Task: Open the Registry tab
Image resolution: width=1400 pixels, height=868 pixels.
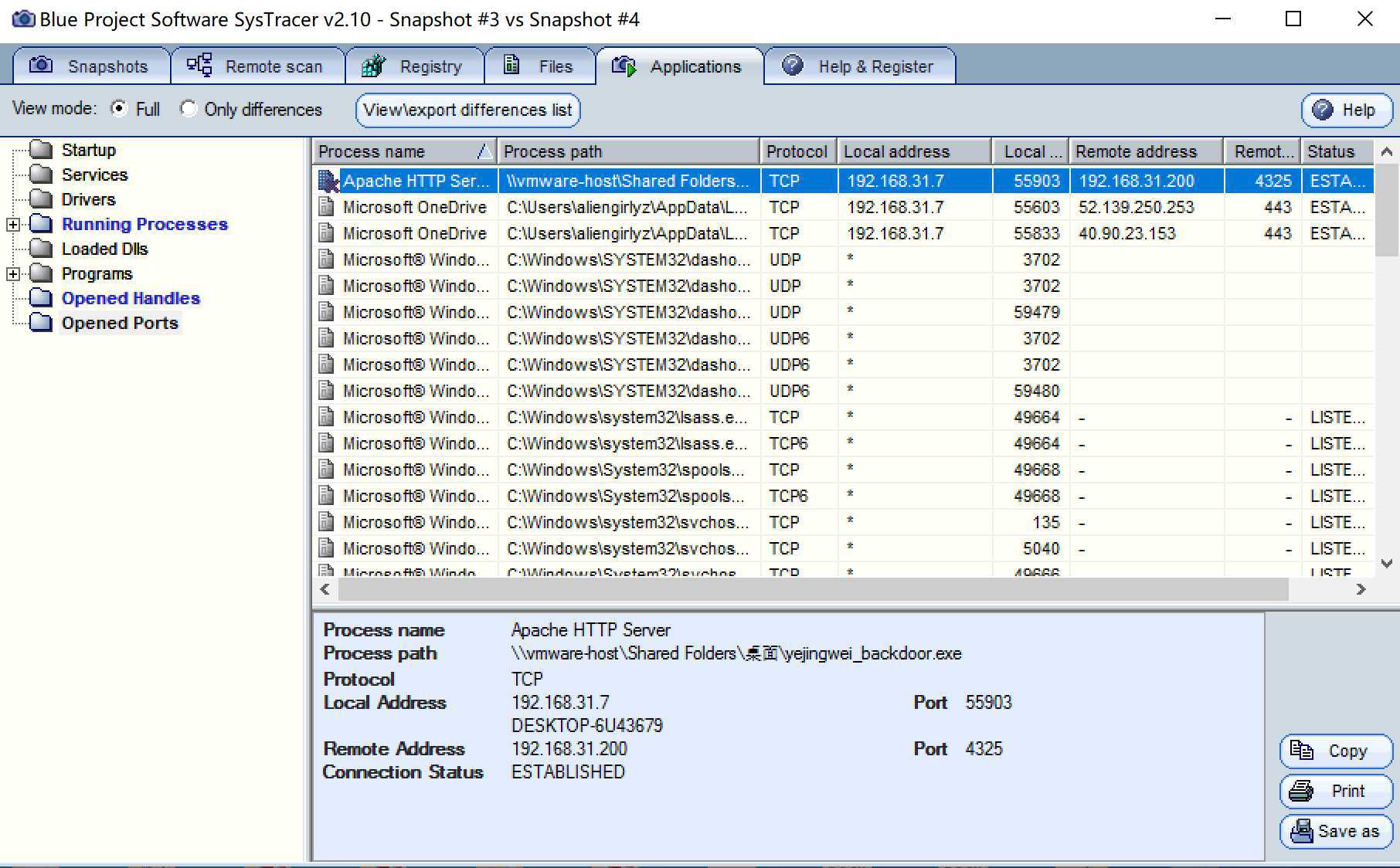Action: (x=414, y=66)
